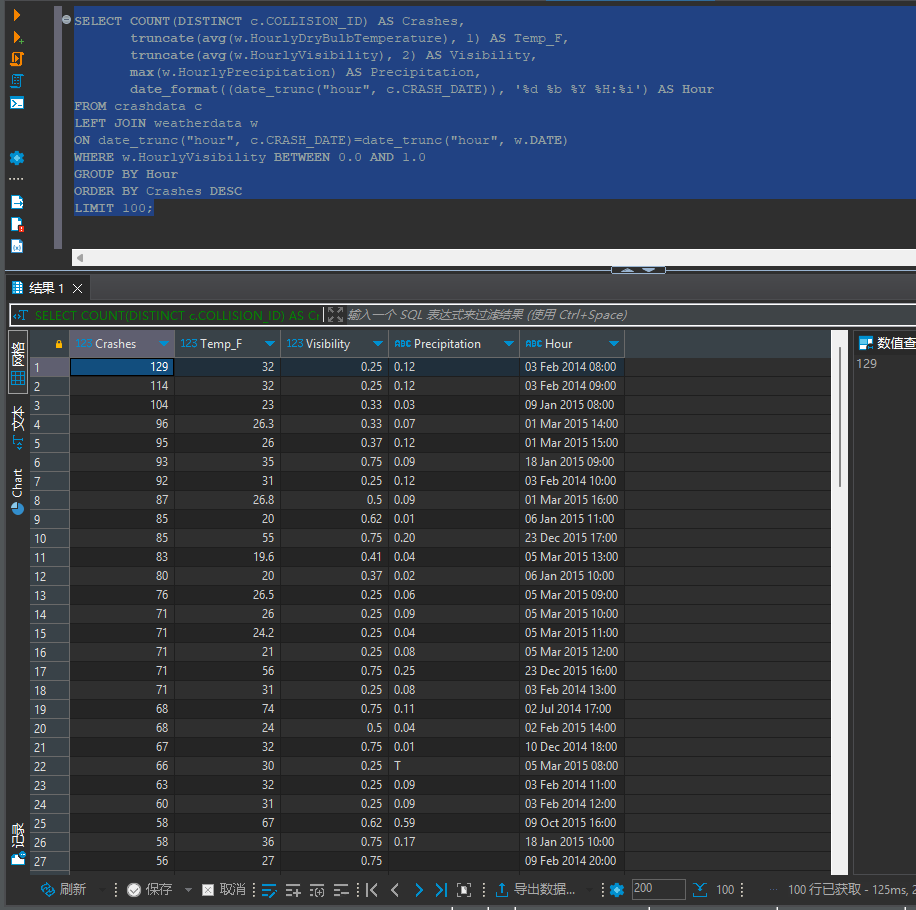Minimize results panel with the down arrow
This screenshot has height=910, width=916.
pyautogui.click(x=649, y=270)
